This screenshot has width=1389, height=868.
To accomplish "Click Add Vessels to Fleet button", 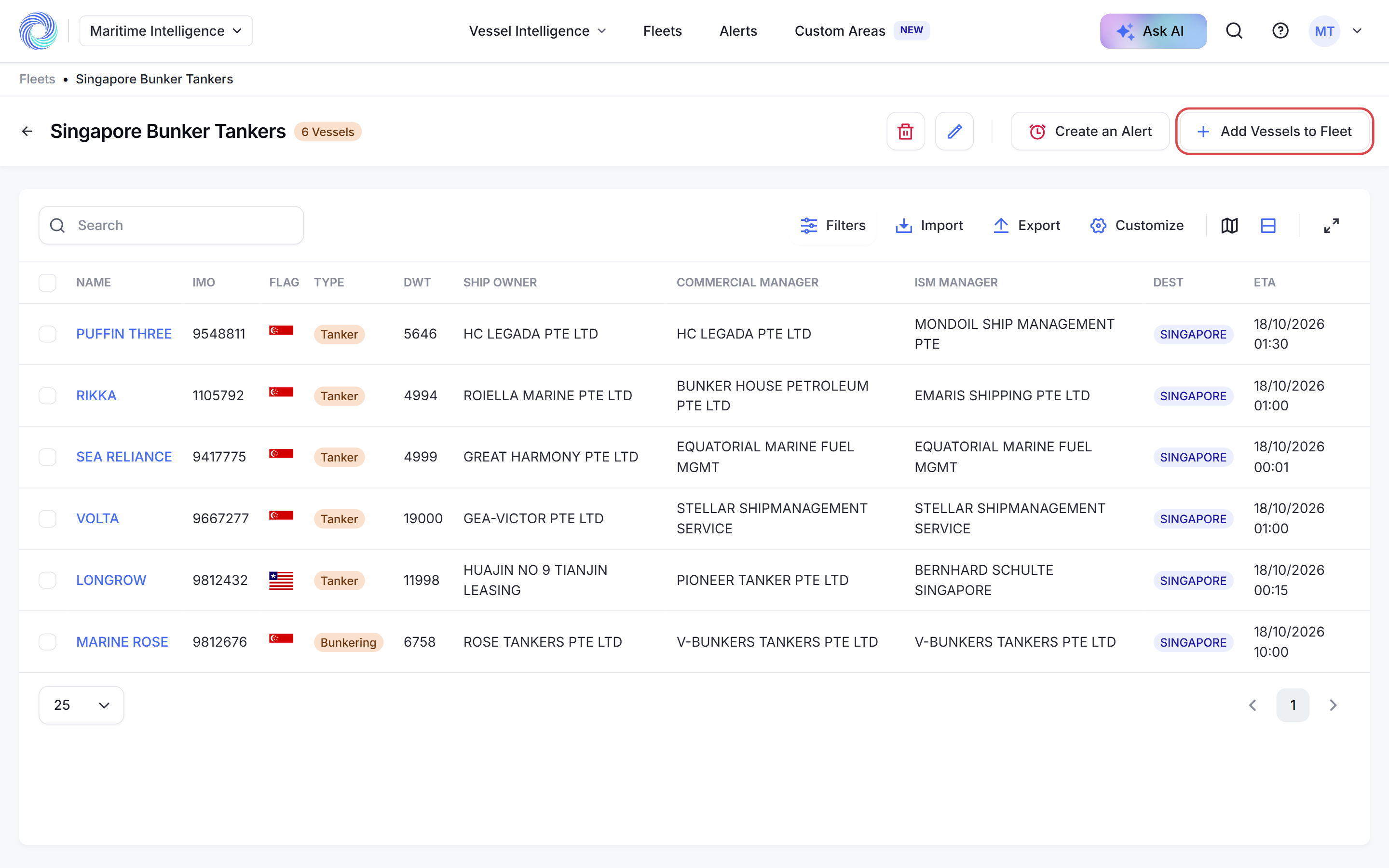I will coord(1274,132).
